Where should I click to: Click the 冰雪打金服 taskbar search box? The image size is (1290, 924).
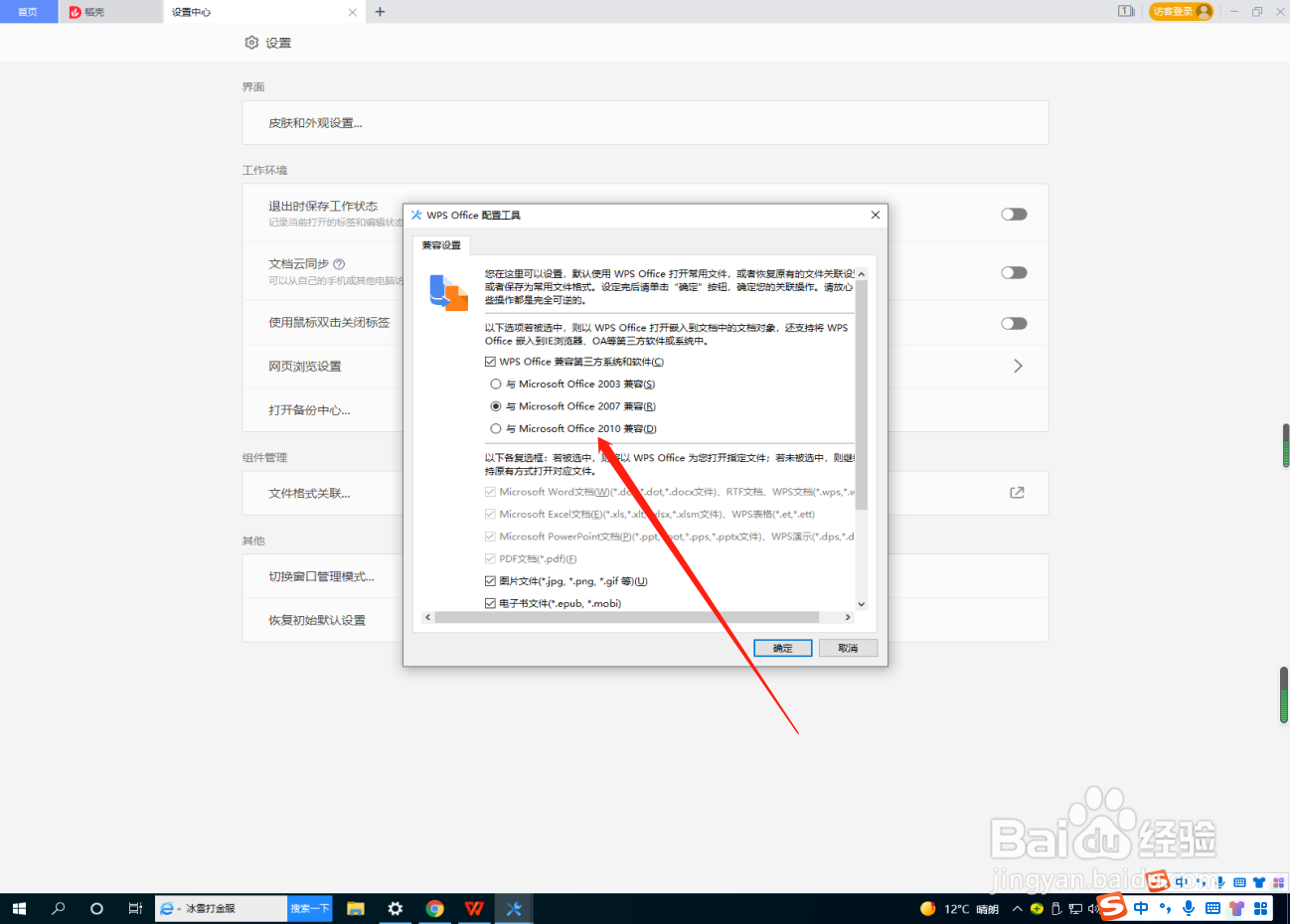222,908
